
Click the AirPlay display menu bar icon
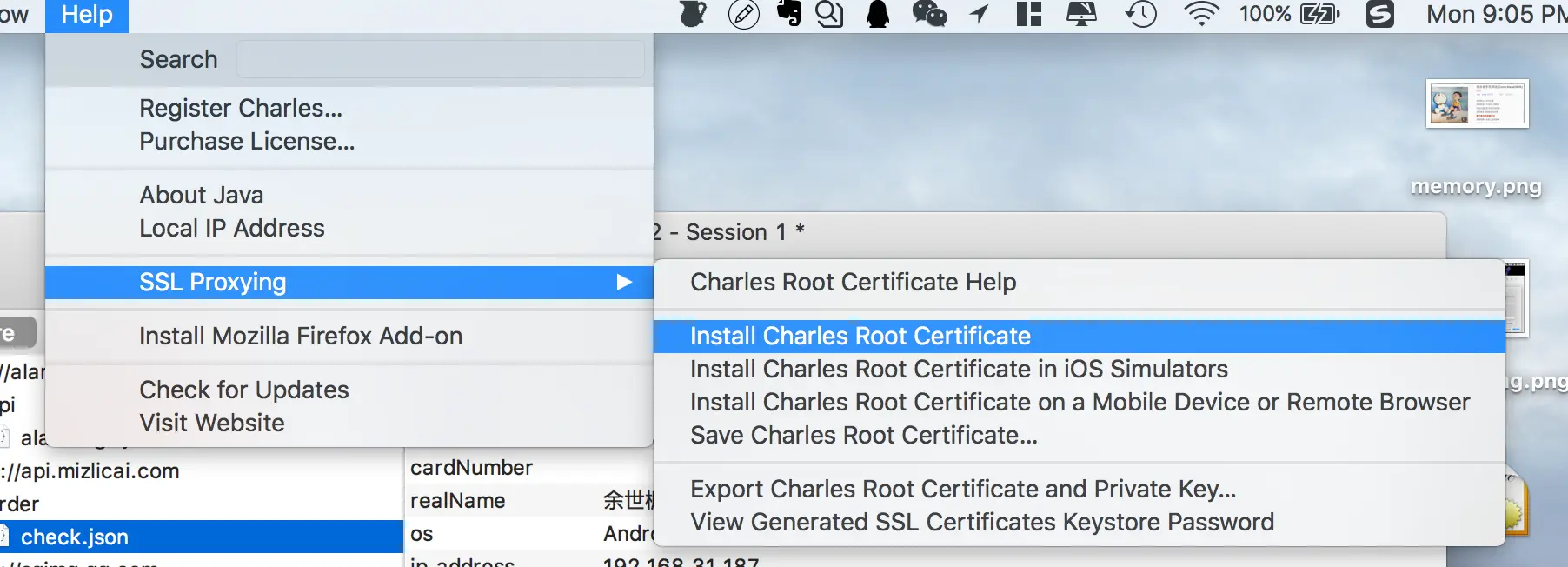tap(1081, 14)
